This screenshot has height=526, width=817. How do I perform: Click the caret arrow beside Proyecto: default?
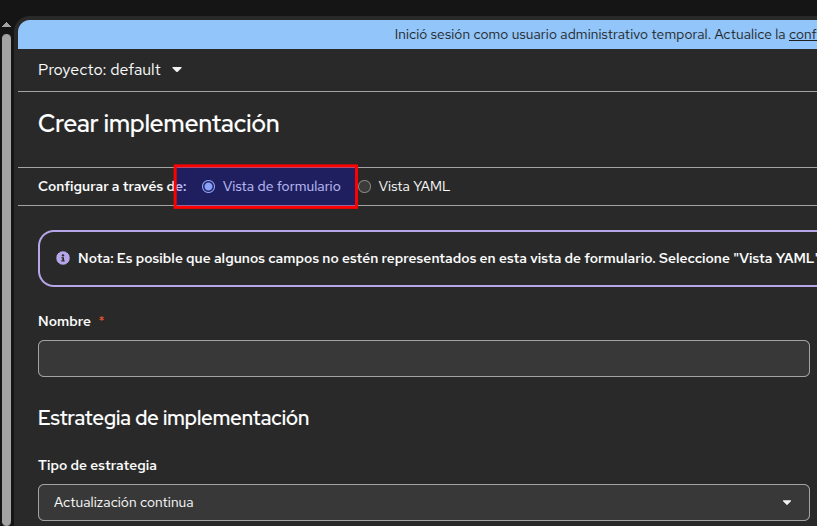[177, 70]
